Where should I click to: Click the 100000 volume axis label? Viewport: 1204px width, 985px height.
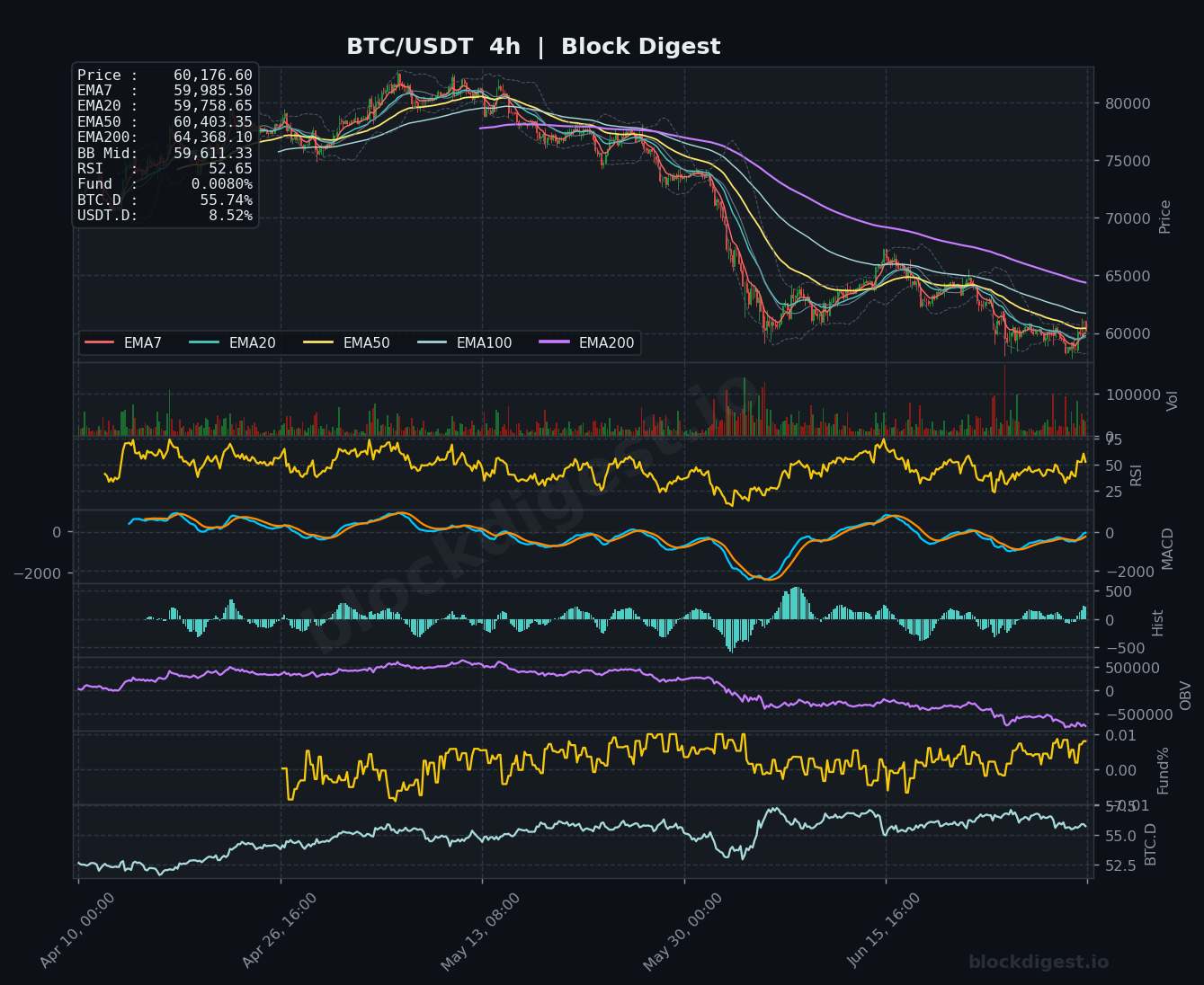(x=1131, y=395)
